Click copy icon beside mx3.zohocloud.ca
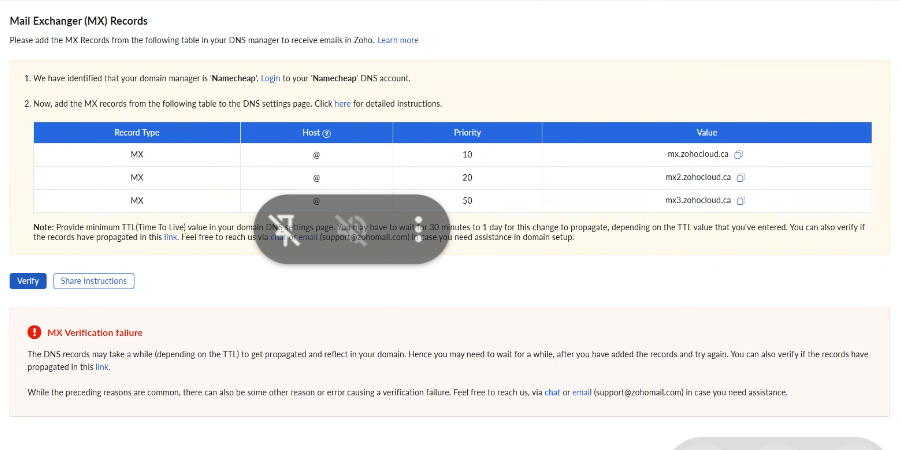 (741, 201)
